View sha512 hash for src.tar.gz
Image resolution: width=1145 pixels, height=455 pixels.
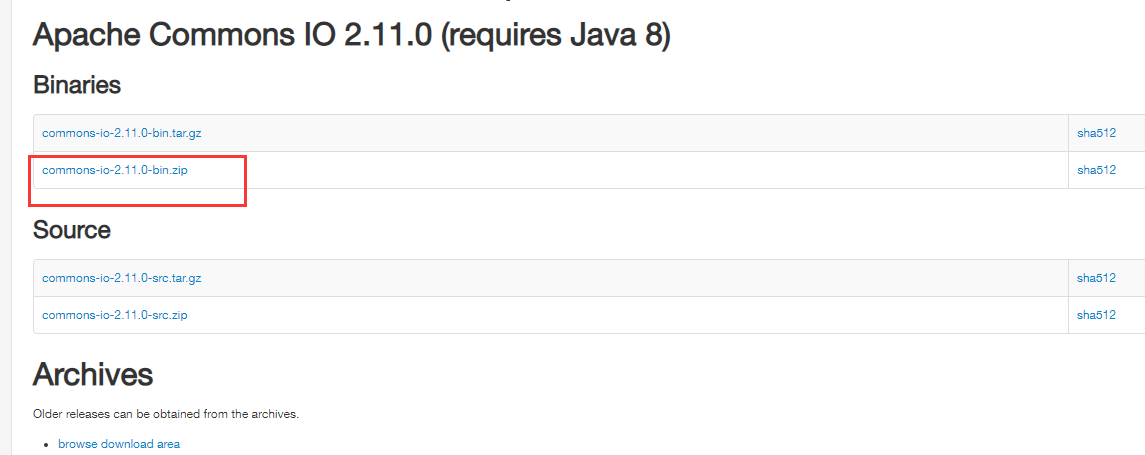point(1096,278)
